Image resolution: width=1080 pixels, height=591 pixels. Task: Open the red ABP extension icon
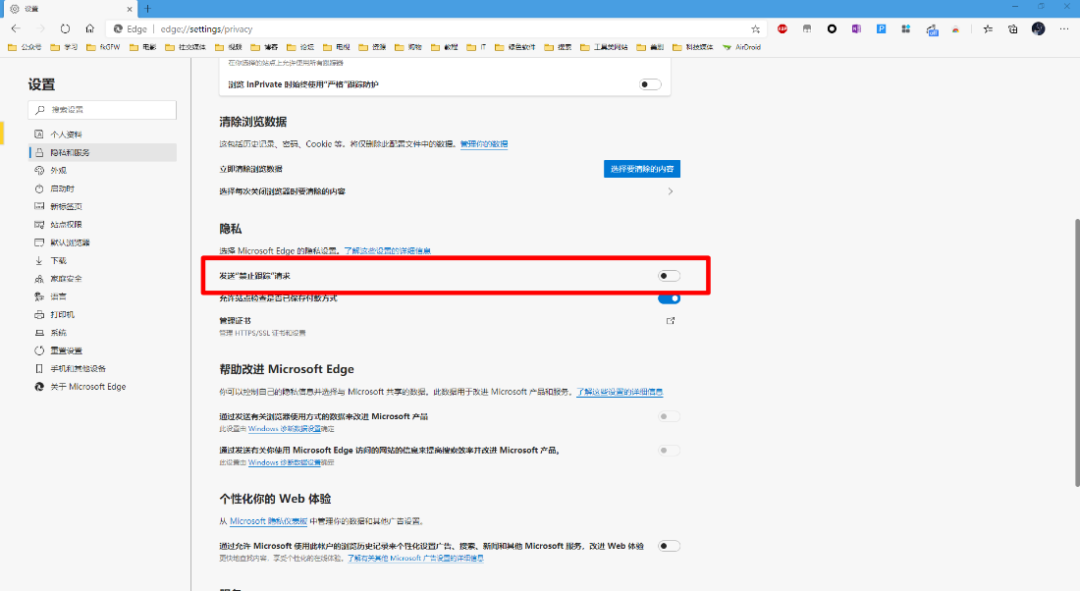(782, 29)
